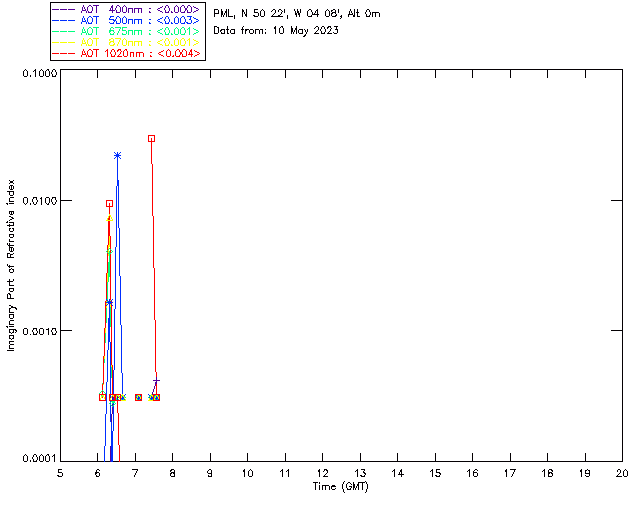The height and width of the screenshot is (512, 640).
Task: Click the x-axis tick label 7
Action: (x=135, y=473)
